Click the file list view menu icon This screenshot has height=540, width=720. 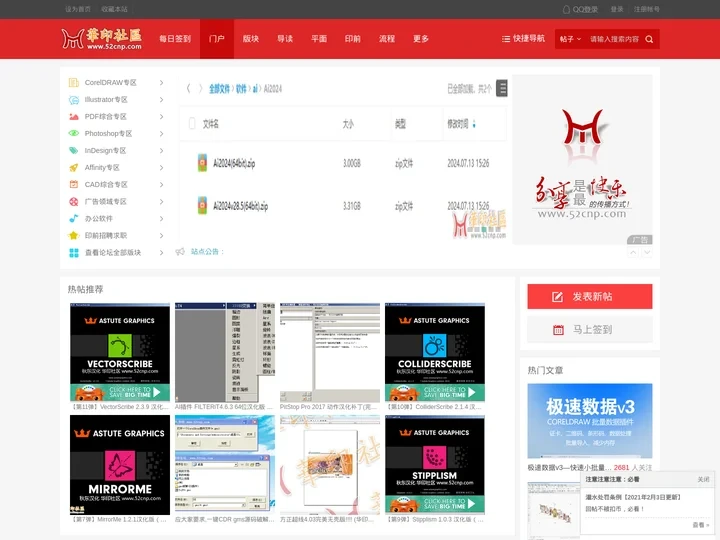pos(502,88)
